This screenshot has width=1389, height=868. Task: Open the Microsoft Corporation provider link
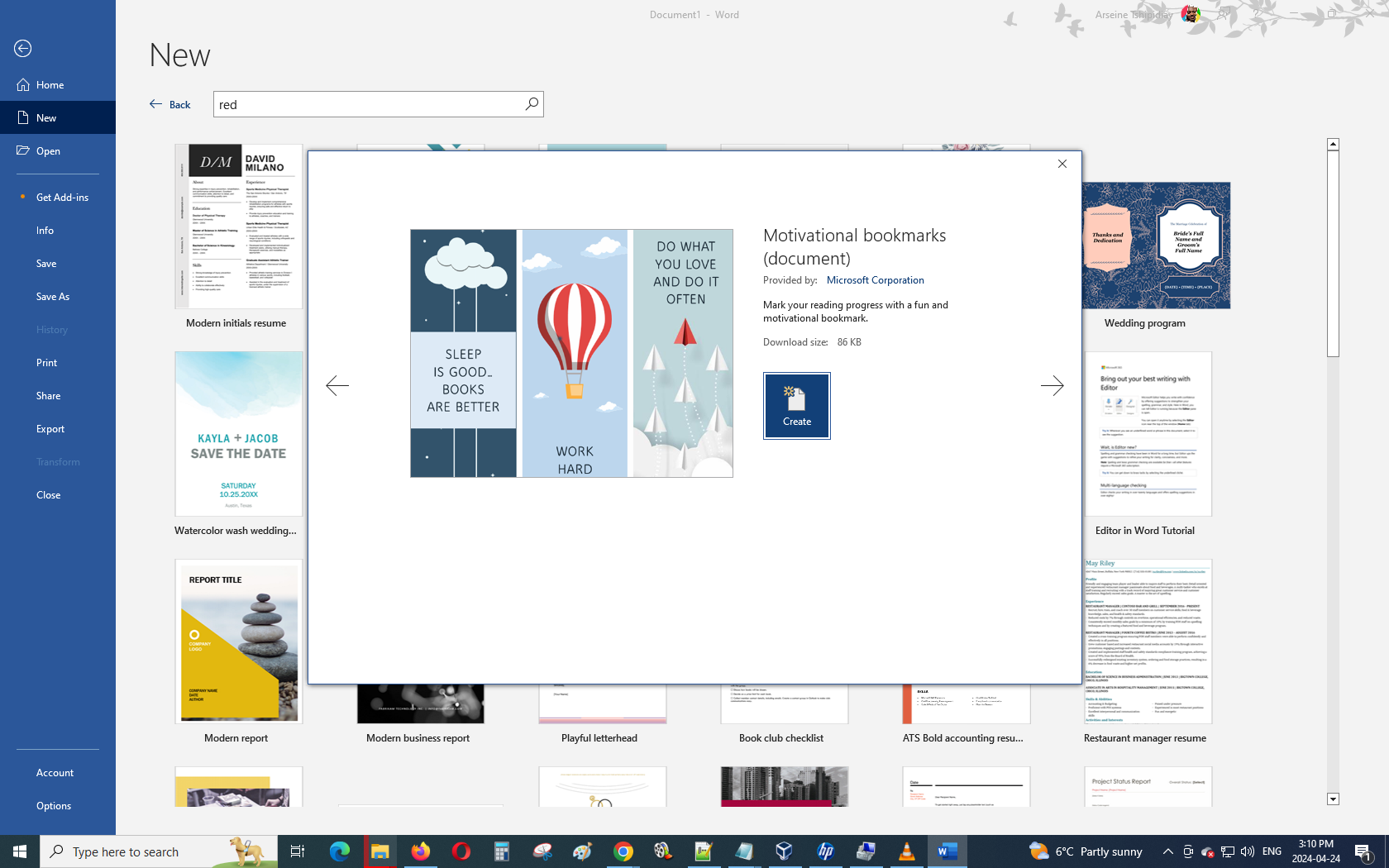[x=875, y=280]
